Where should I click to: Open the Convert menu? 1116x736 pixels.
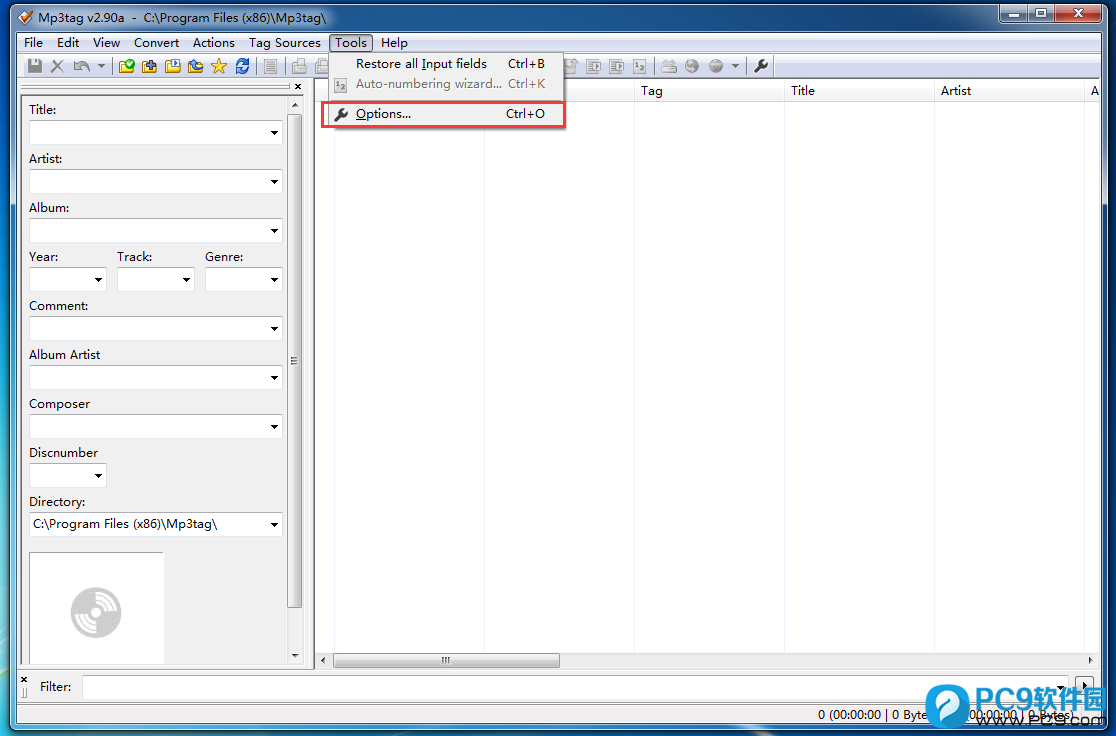[157, 43]
